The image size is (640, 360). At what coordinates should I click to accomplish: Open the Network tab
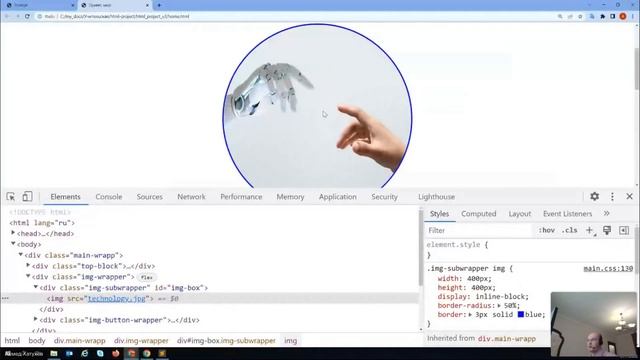point(191,197)
